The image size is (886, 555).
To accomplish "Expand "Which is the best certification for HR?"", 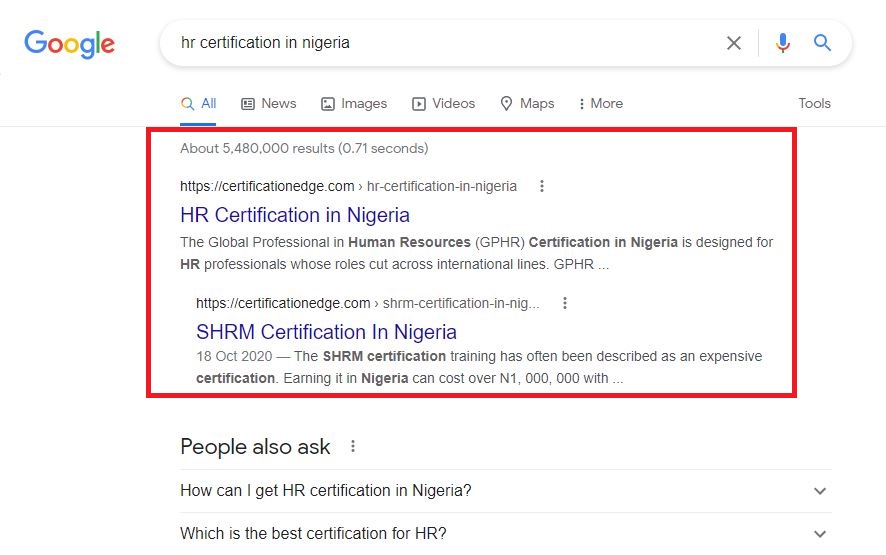I will [x=506, y=534].
